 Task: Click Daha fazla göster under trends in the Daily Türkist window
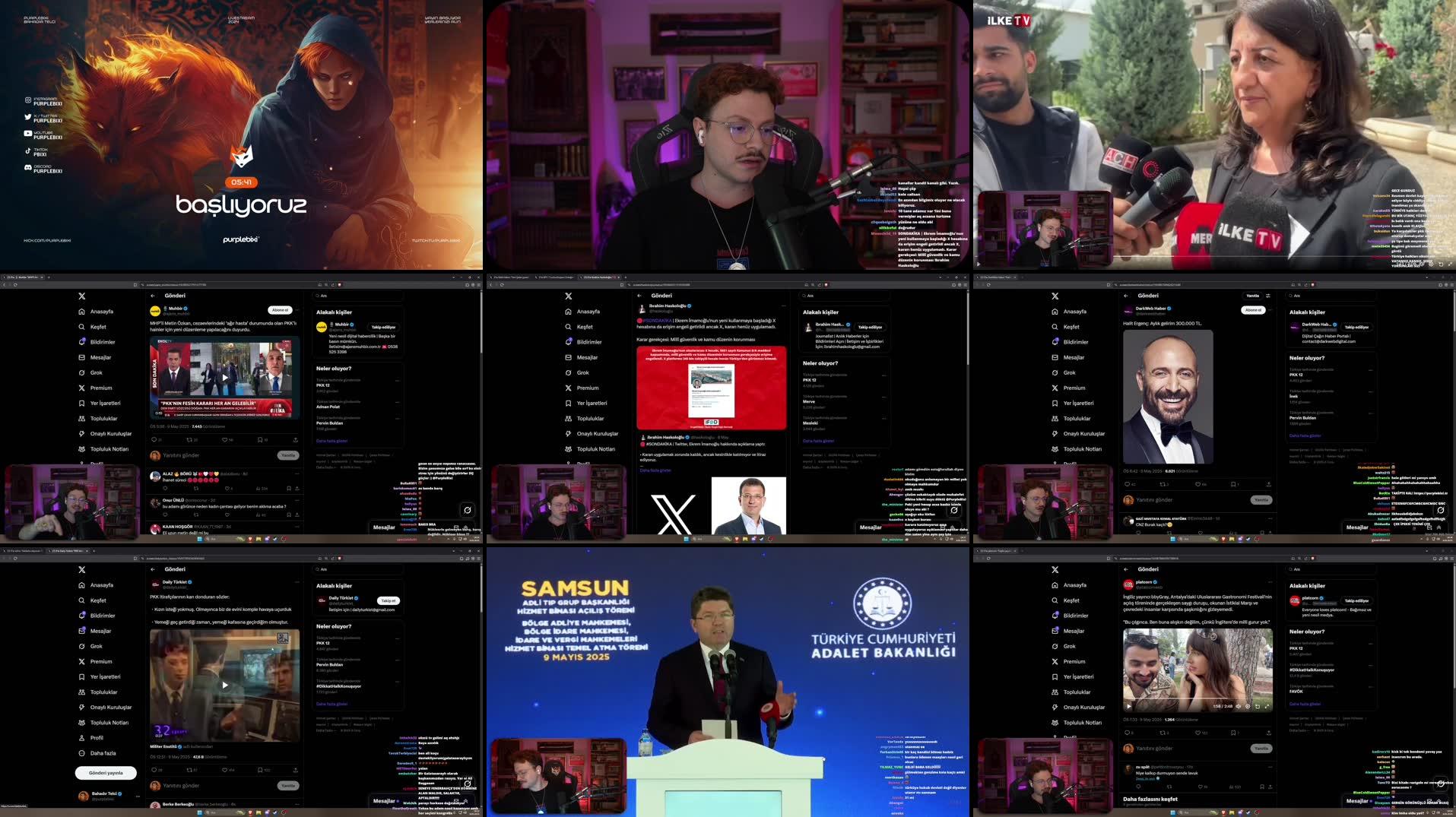[331, 704]
